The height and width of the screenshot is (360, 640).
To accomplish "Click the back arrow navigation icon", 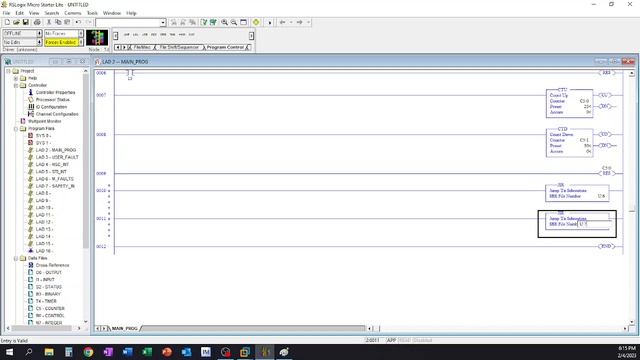I will coord(282,22).
